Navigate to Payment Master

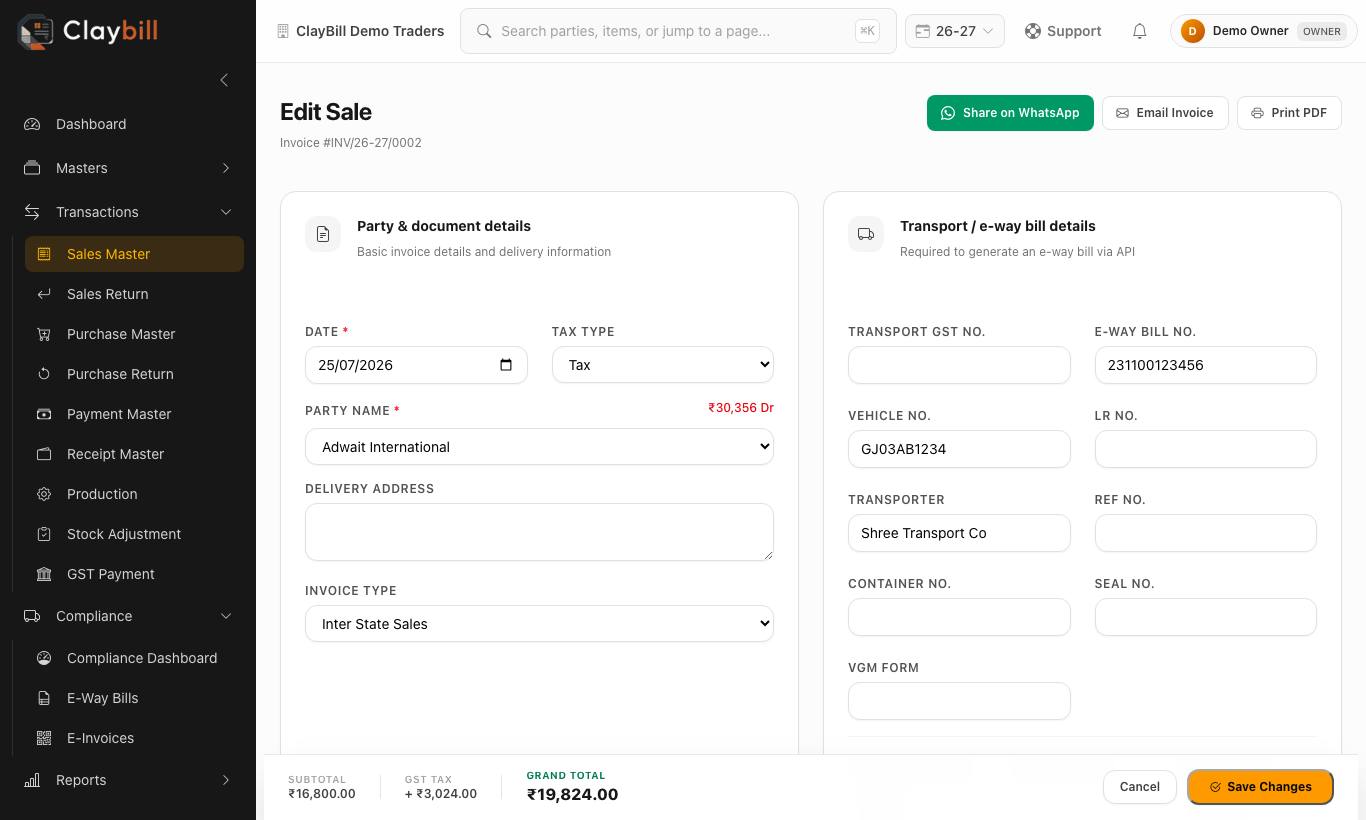[x=134, y=414]
